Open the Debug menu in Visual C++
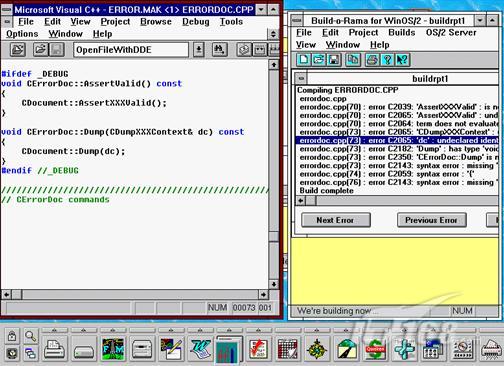Screen dimensions: 504x366 click(196, 22)
